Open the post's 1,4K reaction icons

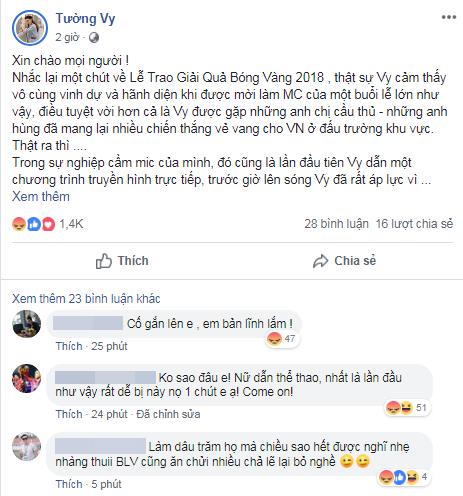coord(33,224)
